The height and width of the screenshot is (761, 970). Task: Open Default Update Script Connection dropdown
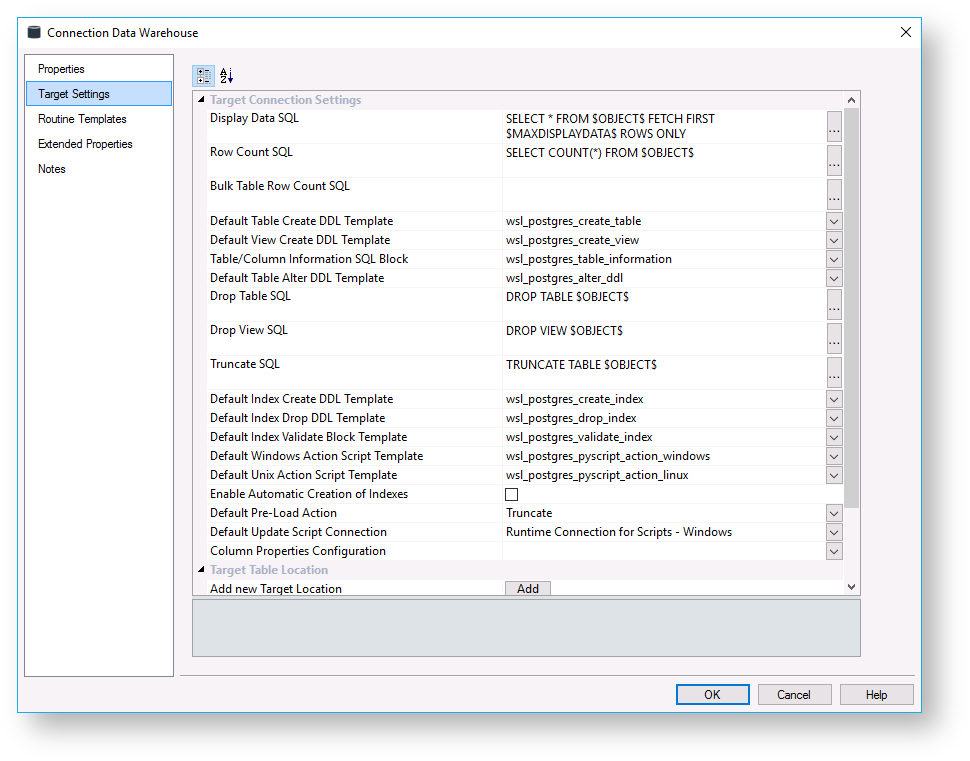coord(834,532)
